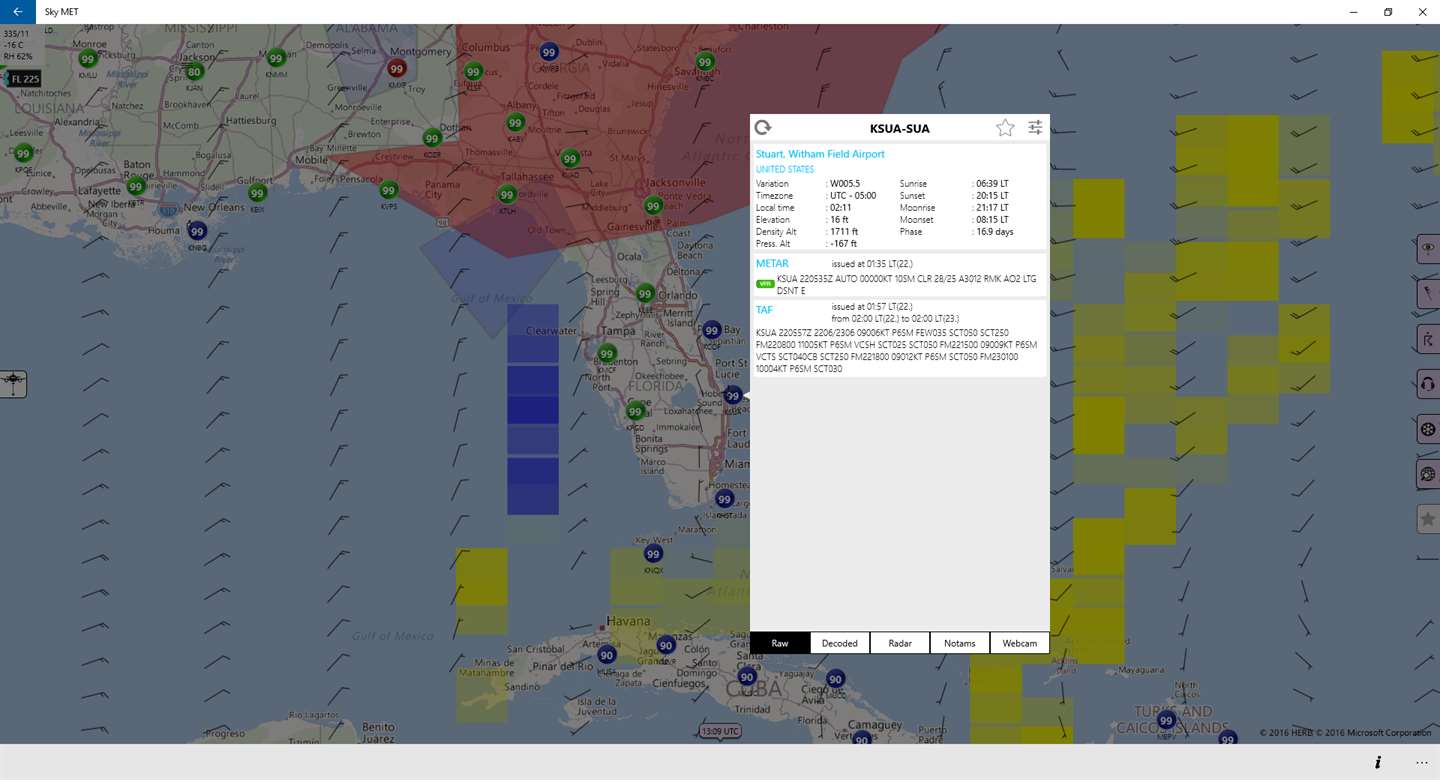1440x780 pixels.
Task: Click the Phase value 16.9 days
Action: click(x=994, y=232)
